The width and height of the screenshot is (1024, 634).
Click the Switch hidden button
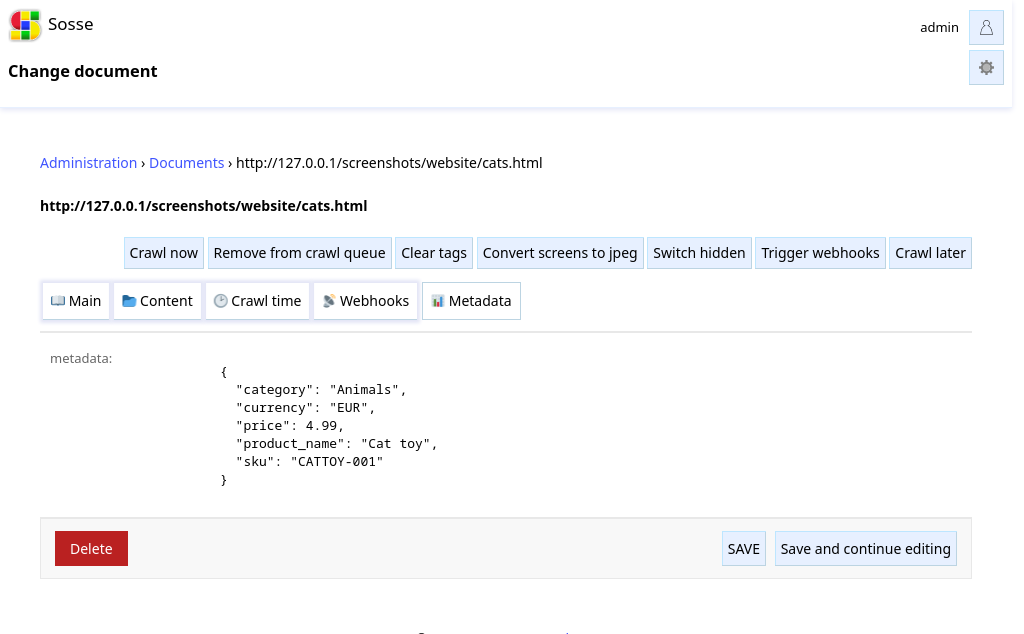point(699,253)
